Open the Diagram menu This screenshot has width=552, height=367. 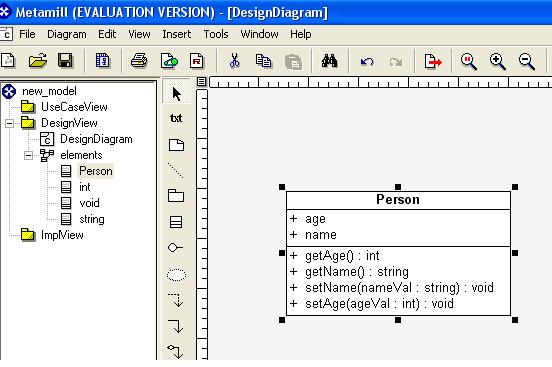(x=67, y=34)
